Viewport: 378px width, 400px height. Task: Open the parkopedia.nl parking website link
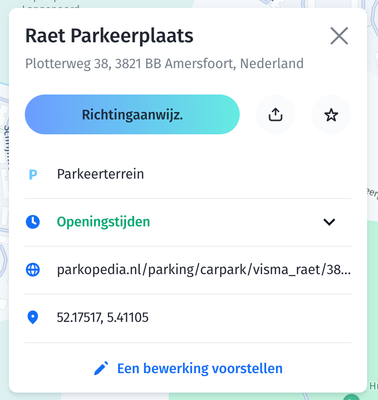click(x=204, y=270)
